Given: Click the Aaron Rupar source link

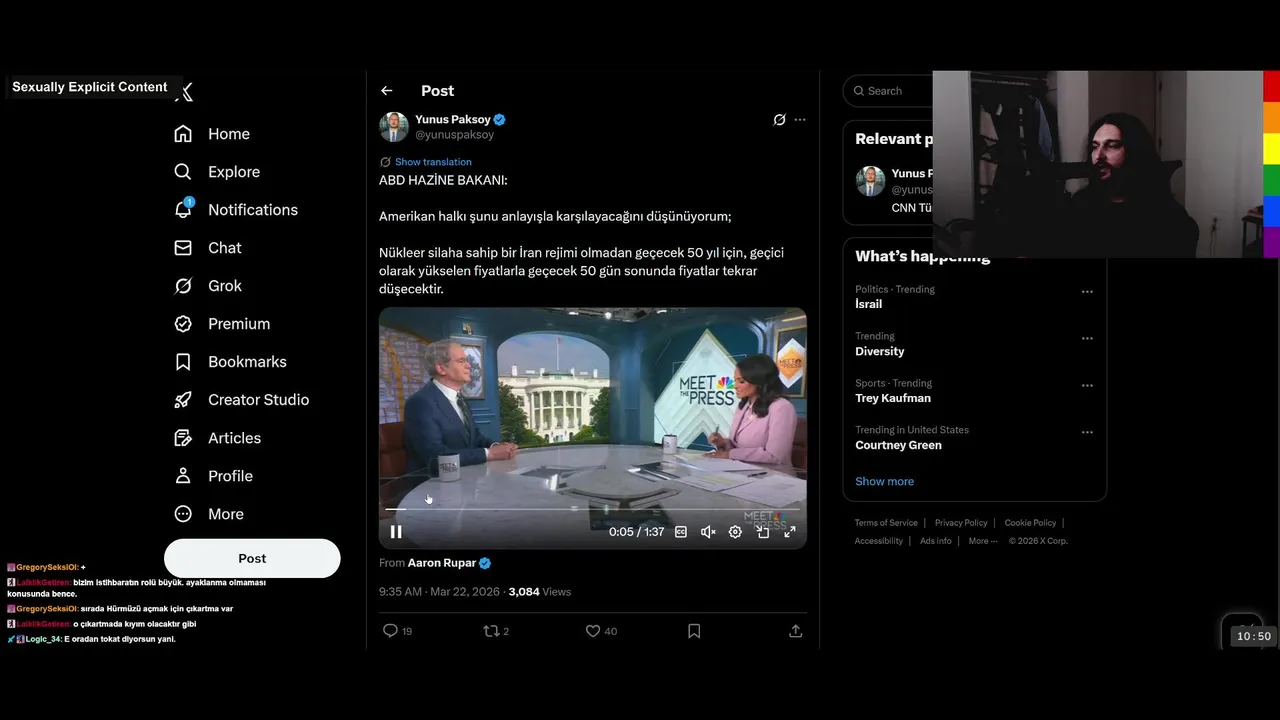Looking at the screenshot, I should (x=442, y=563).
